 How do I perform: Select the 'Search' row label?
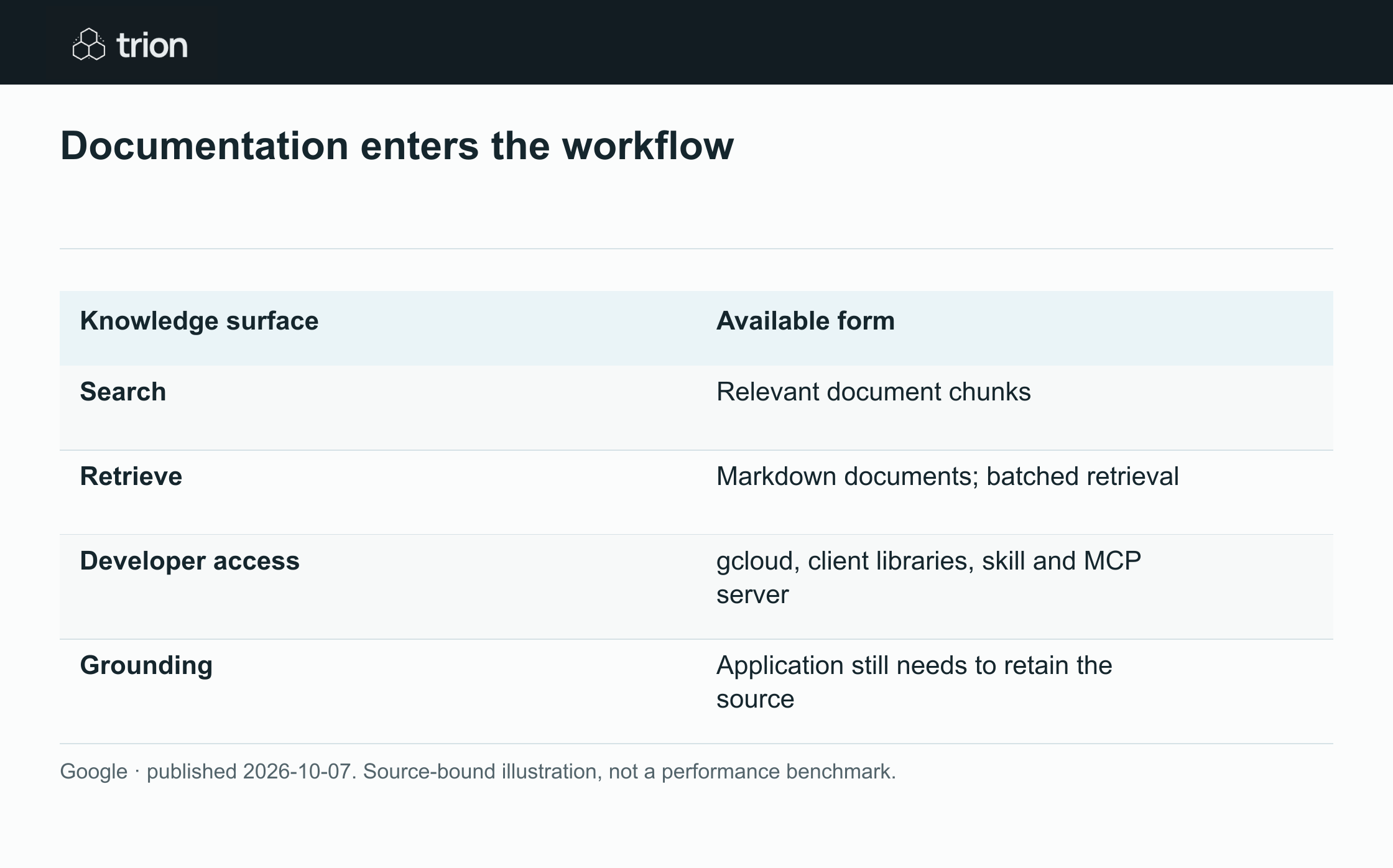(x=123, y=392)
